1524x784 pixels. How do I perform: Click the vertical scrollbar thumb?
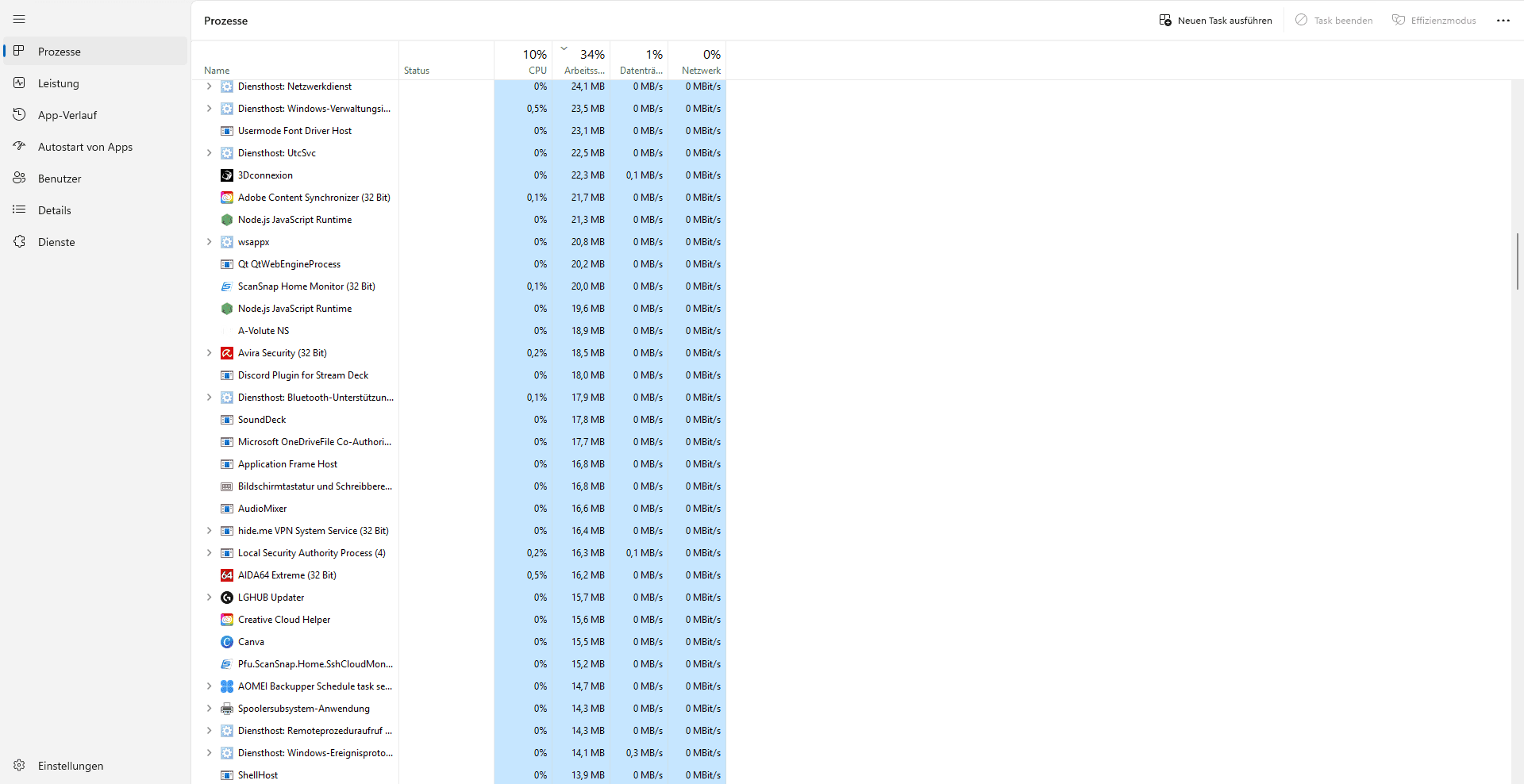click(x=1517, y=261)
